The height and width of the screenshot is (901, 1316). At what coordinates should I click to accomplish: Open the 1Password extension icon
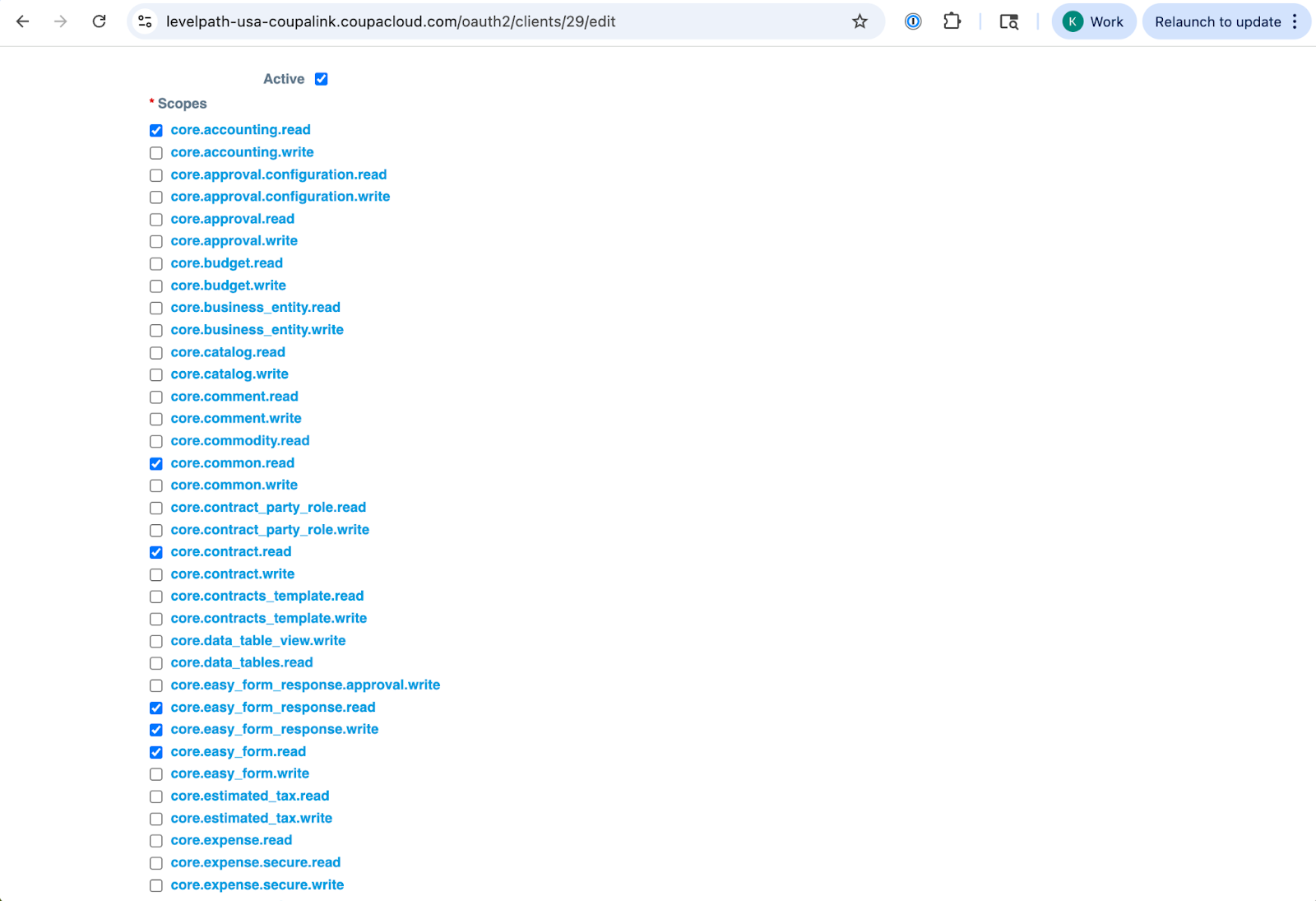tap(913, 21)
